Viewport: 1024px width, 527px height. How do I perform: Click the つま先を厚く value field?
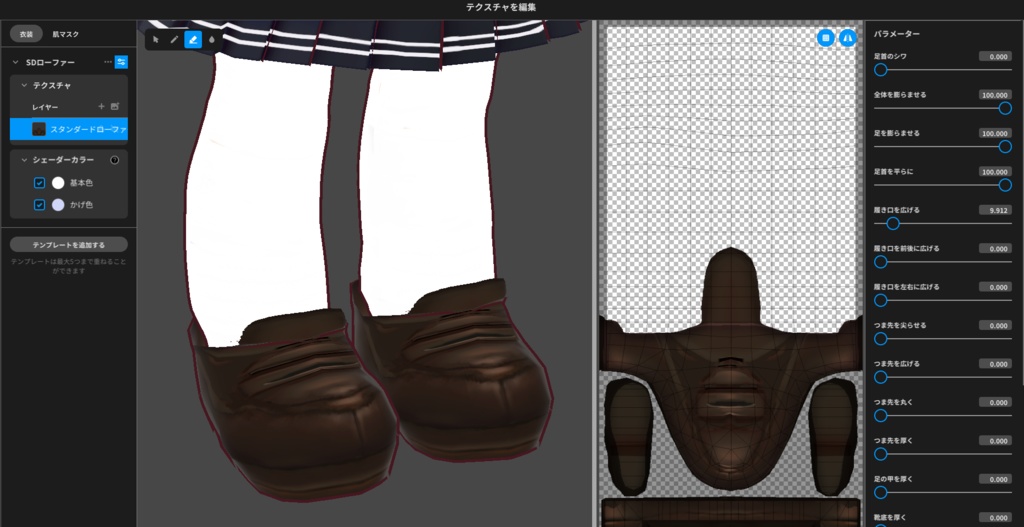(x=995, y=441)
